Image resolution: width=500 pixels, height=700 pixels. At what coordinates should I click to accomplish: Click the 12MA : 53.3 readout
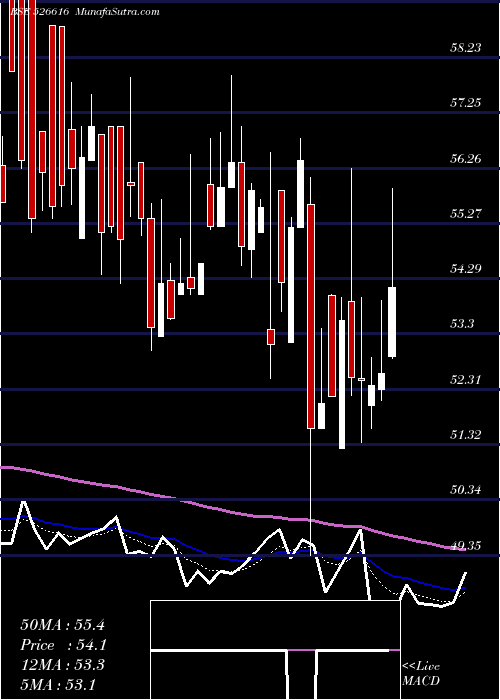[x=62, y=665]
